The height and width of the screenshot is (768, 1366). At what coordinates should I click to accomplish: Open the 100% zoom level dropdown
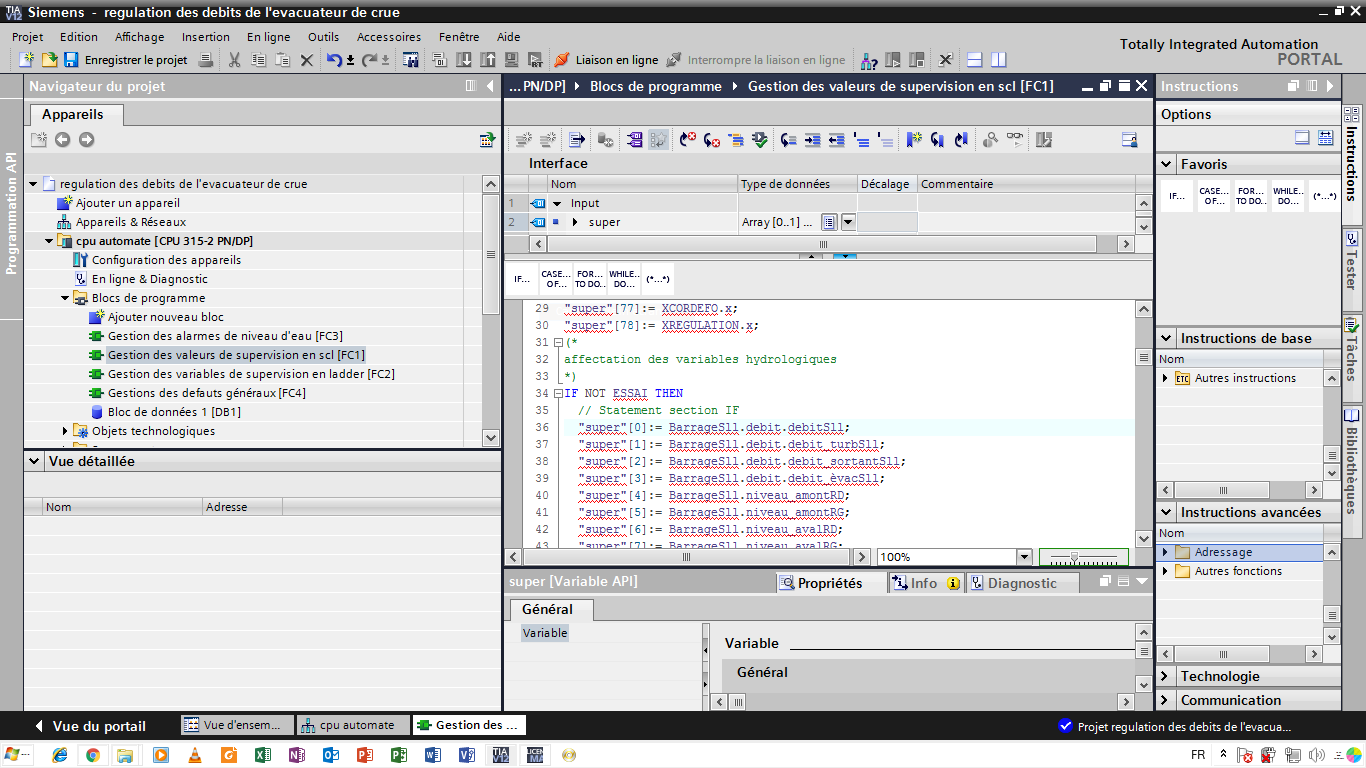click(1023, 557)
